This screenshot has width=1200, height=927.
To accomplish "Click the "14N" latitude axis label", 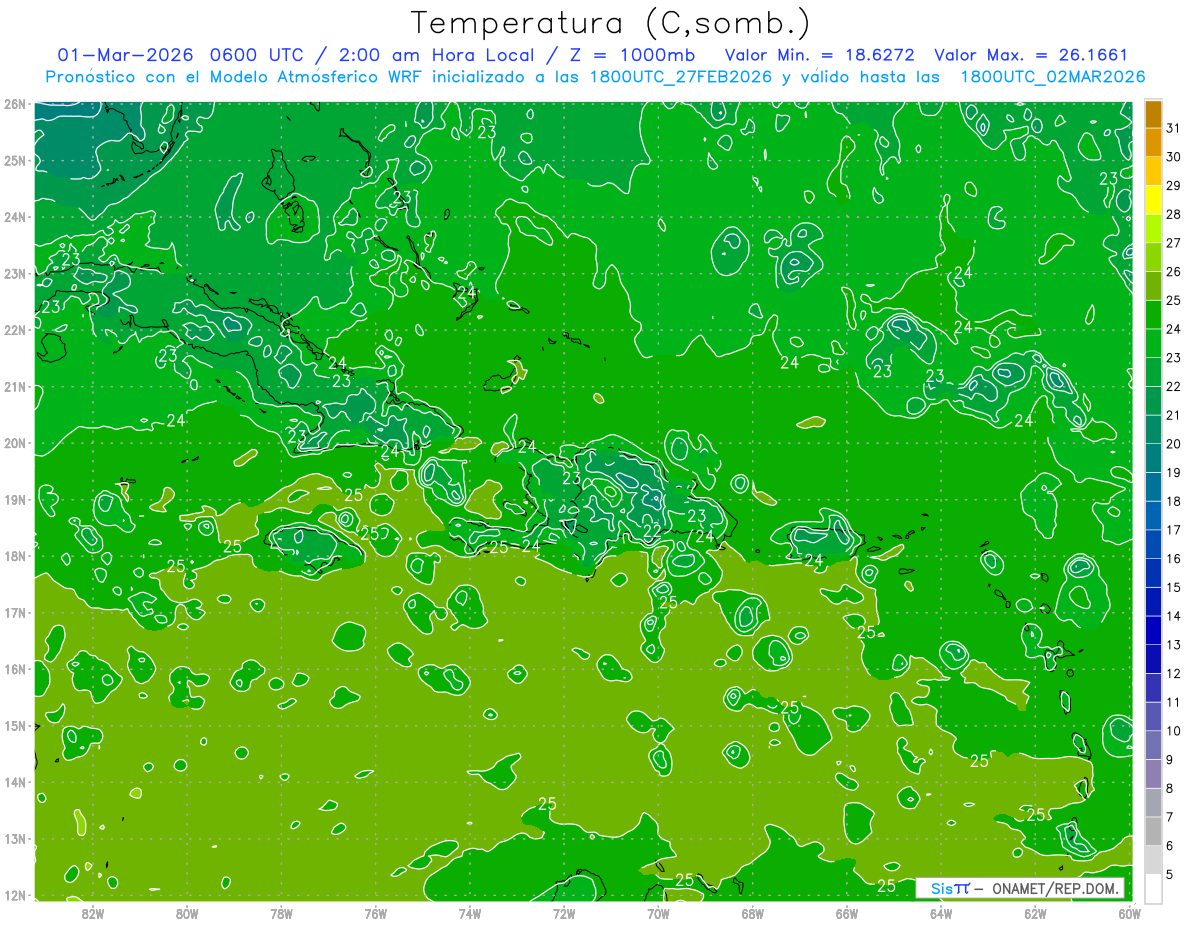I will 14,782.
